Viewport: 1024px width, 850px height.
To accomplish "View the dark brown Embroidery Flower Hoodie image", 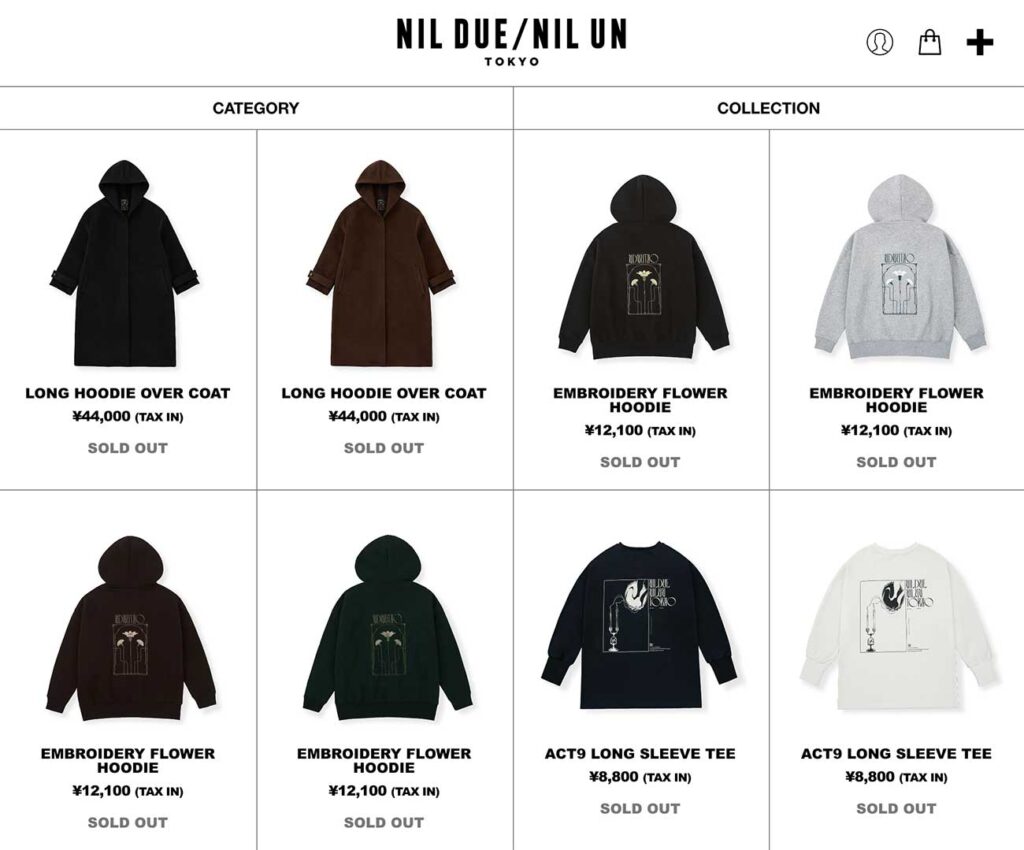I will pyautogui.click(x=131, y=628).
